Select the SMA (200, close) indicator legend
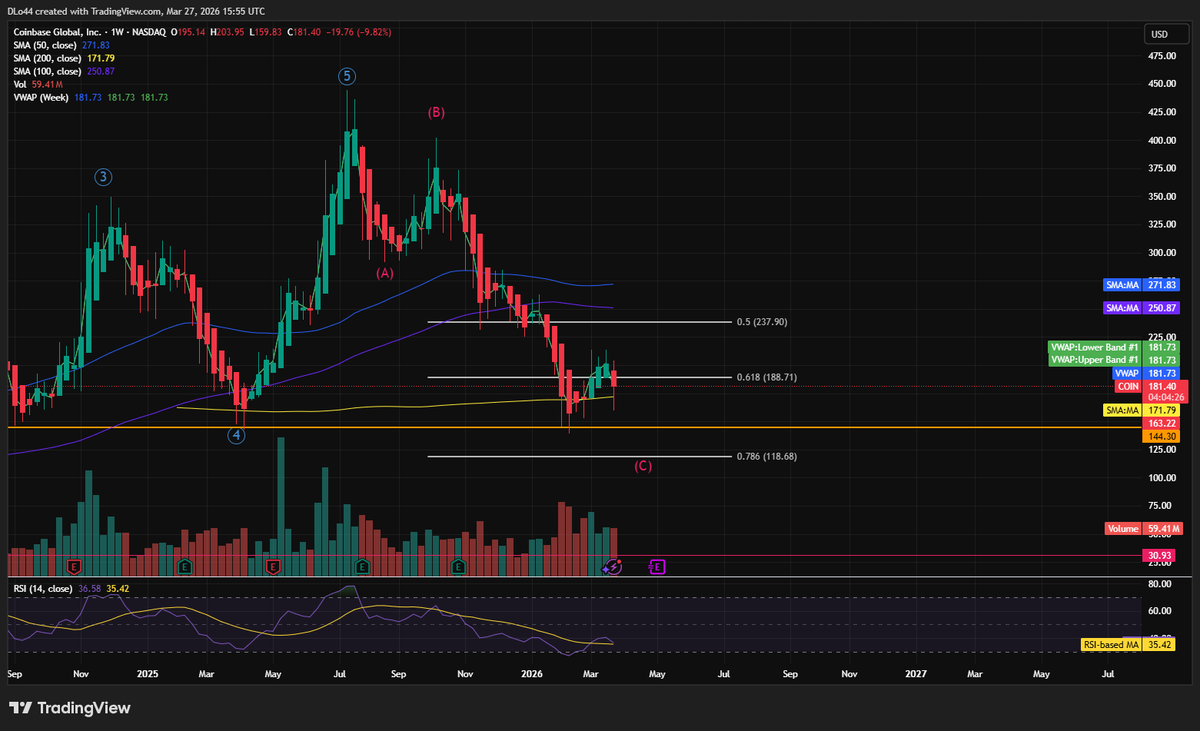Viewport: 1200px width, 731px height. tap(62, 59)
